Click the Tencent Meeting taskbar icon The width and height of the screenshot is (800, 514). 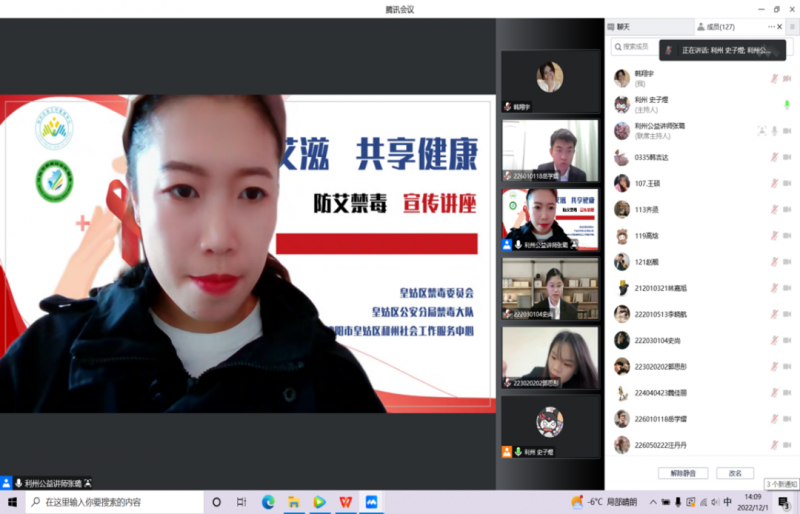[x=371, y=502]
